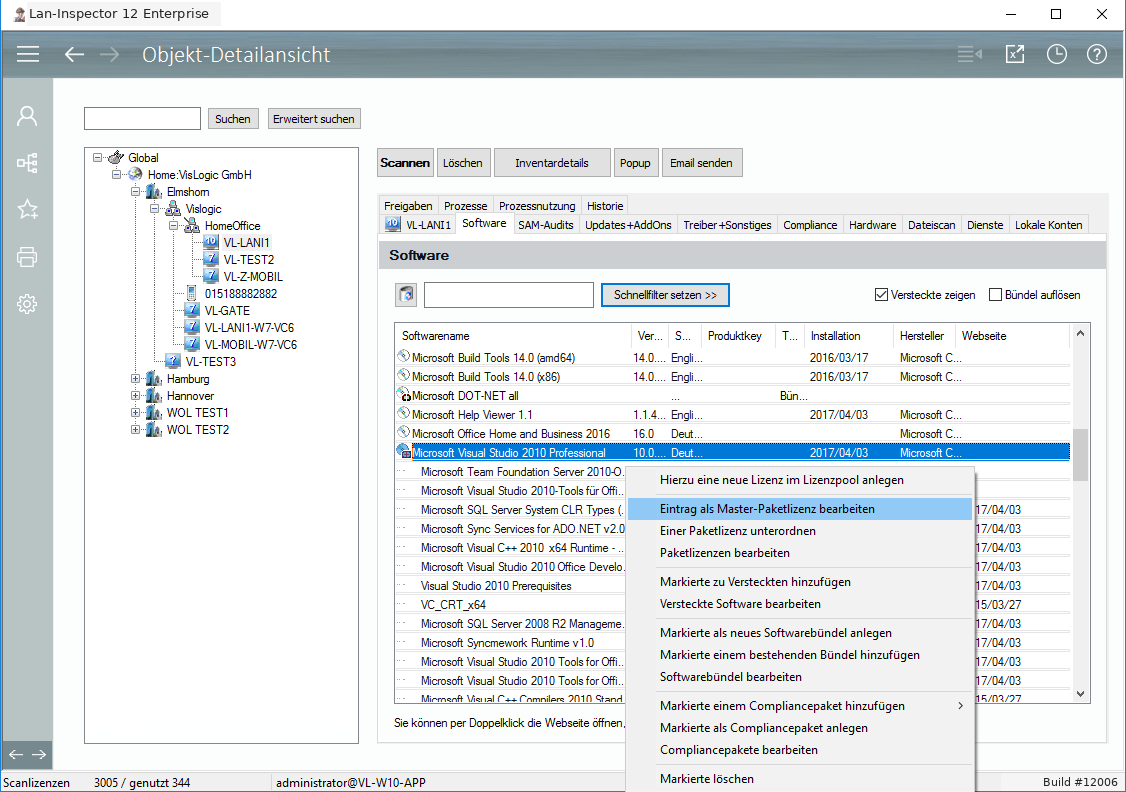
Task: Sort by the Installation column header
Action: tap(848, 335)
